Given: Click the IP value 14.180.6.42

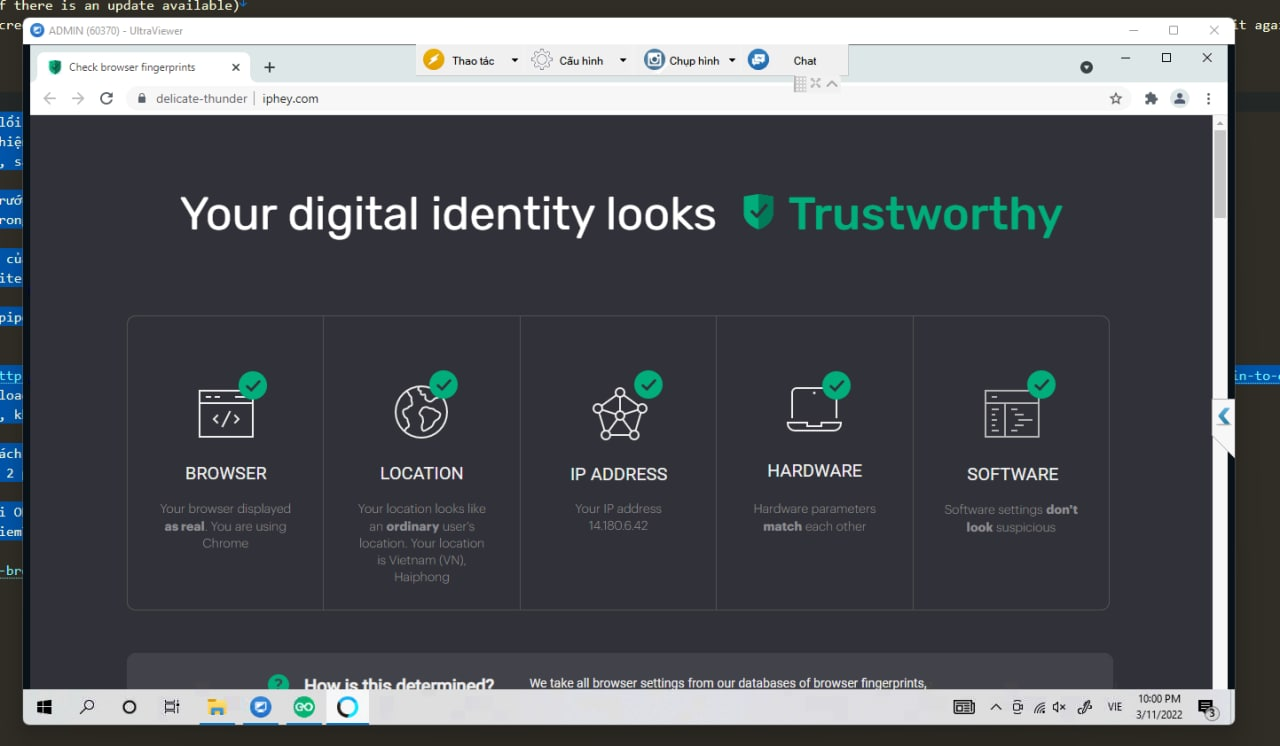Looking at the screenshot, I should tap(618, 526).
